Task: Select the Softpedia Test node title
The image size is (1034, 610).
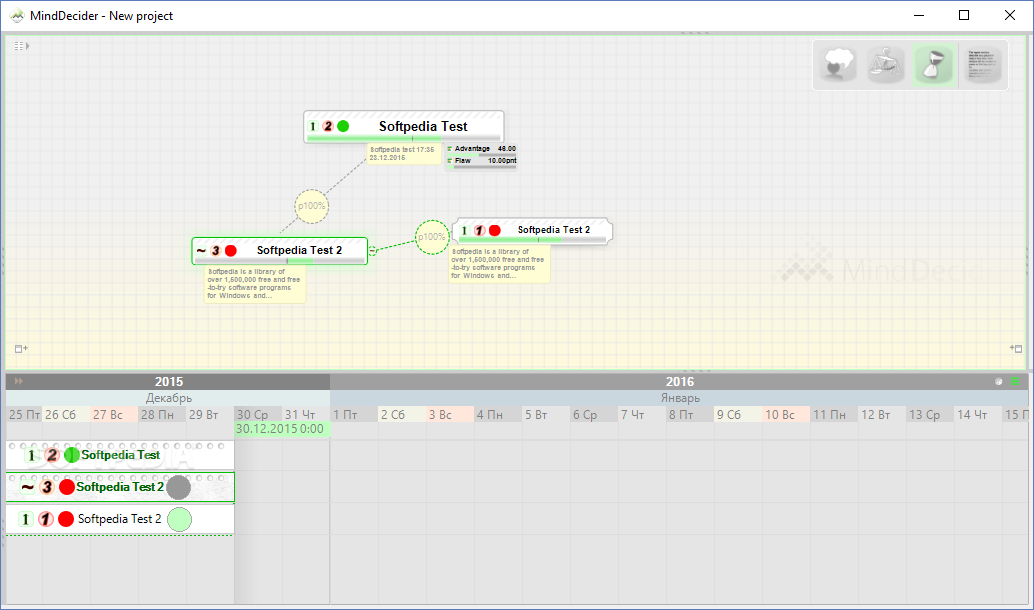Action: 423,126
